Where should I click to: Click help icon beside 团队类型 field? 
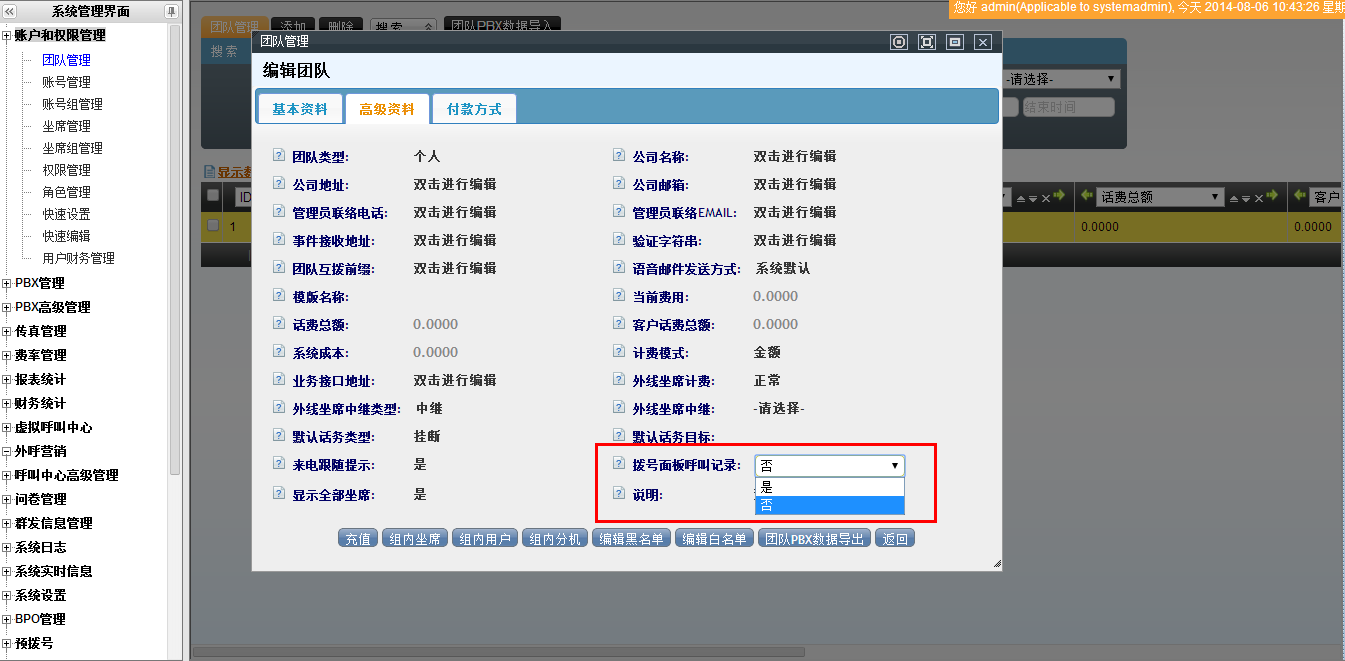[x=278, y=156]
